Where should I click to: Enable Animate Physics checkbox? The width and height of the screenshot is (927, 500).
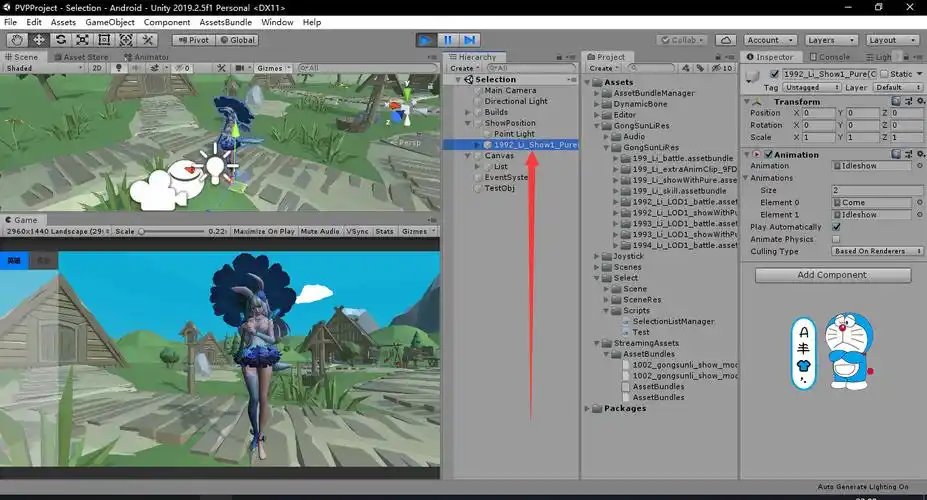(x=836, y=239)
